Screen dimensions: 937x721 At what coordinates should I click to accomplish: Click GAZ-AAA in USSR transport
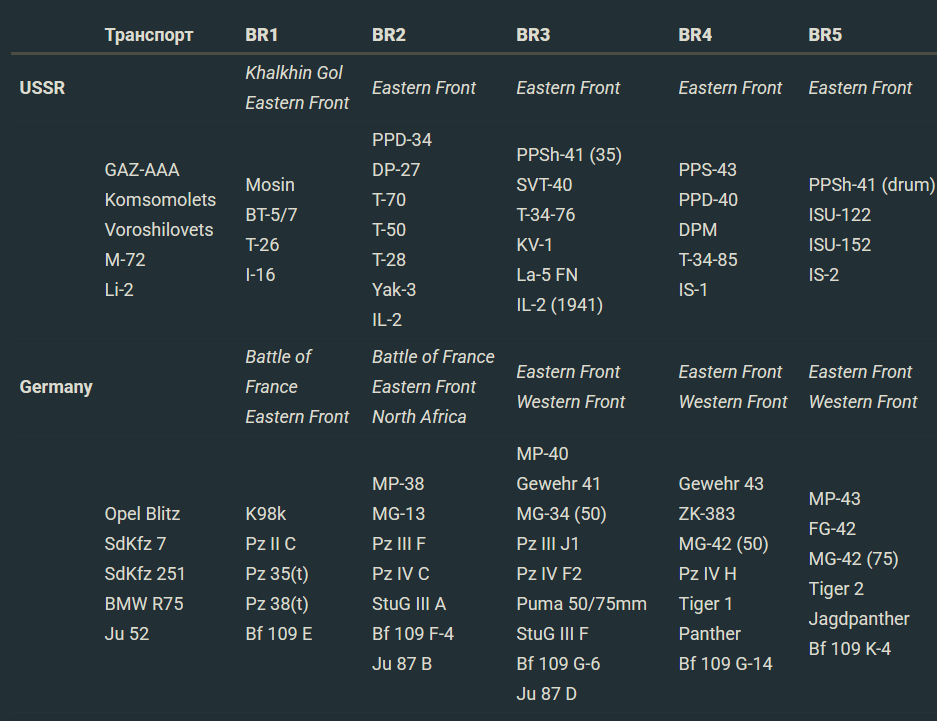pyautogui.click(x=142, y=170)
